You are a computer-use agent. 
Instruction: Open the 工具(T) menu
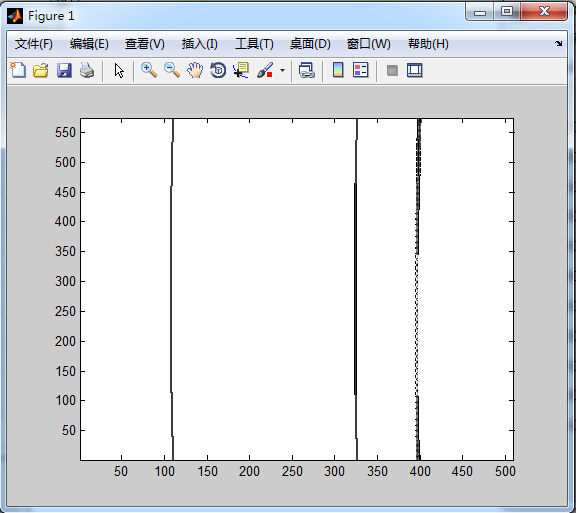[x=254, y=44]
